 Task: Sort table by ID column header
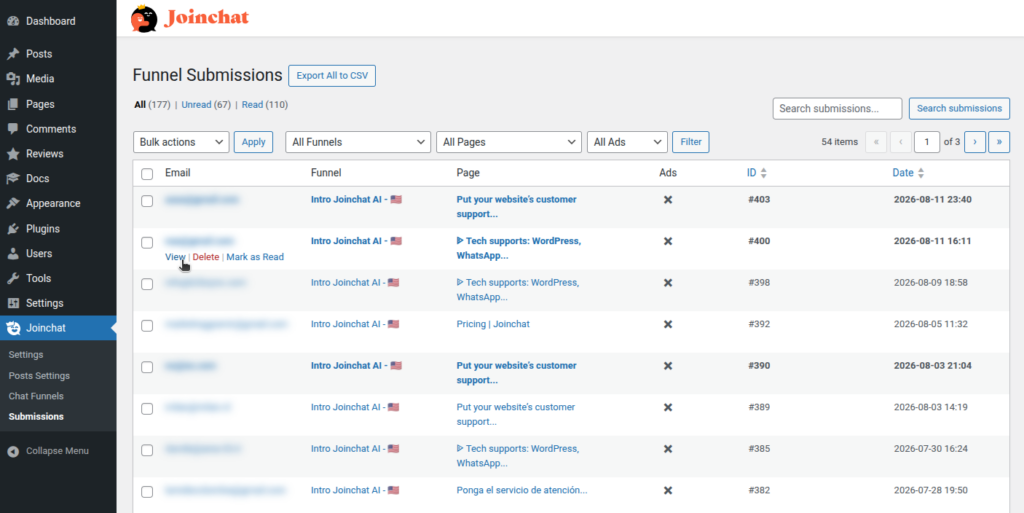click(752, 173)
